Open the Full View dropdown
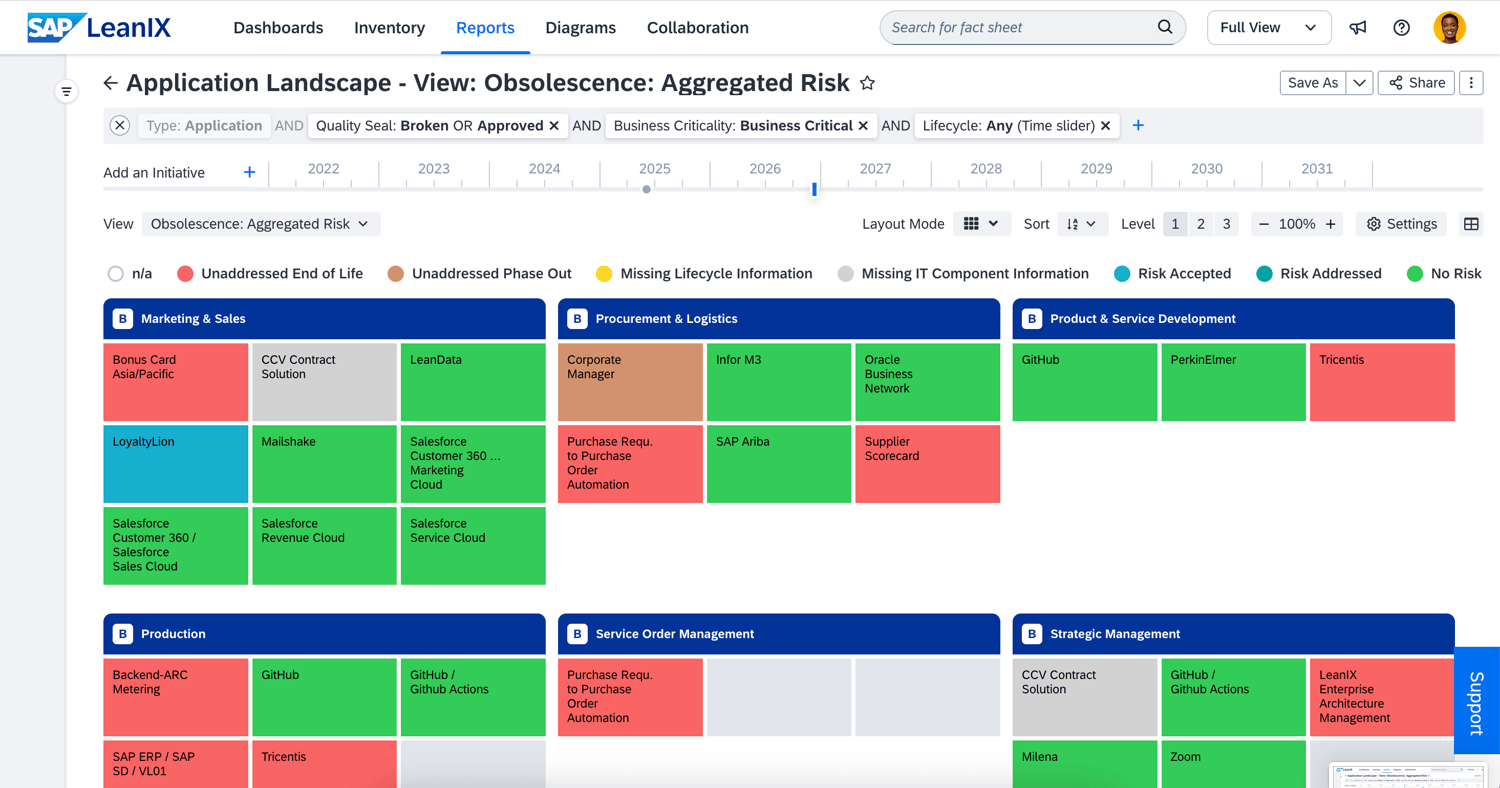The width and height of the screenshot is (1500, 788). (x=1269, y=28)
